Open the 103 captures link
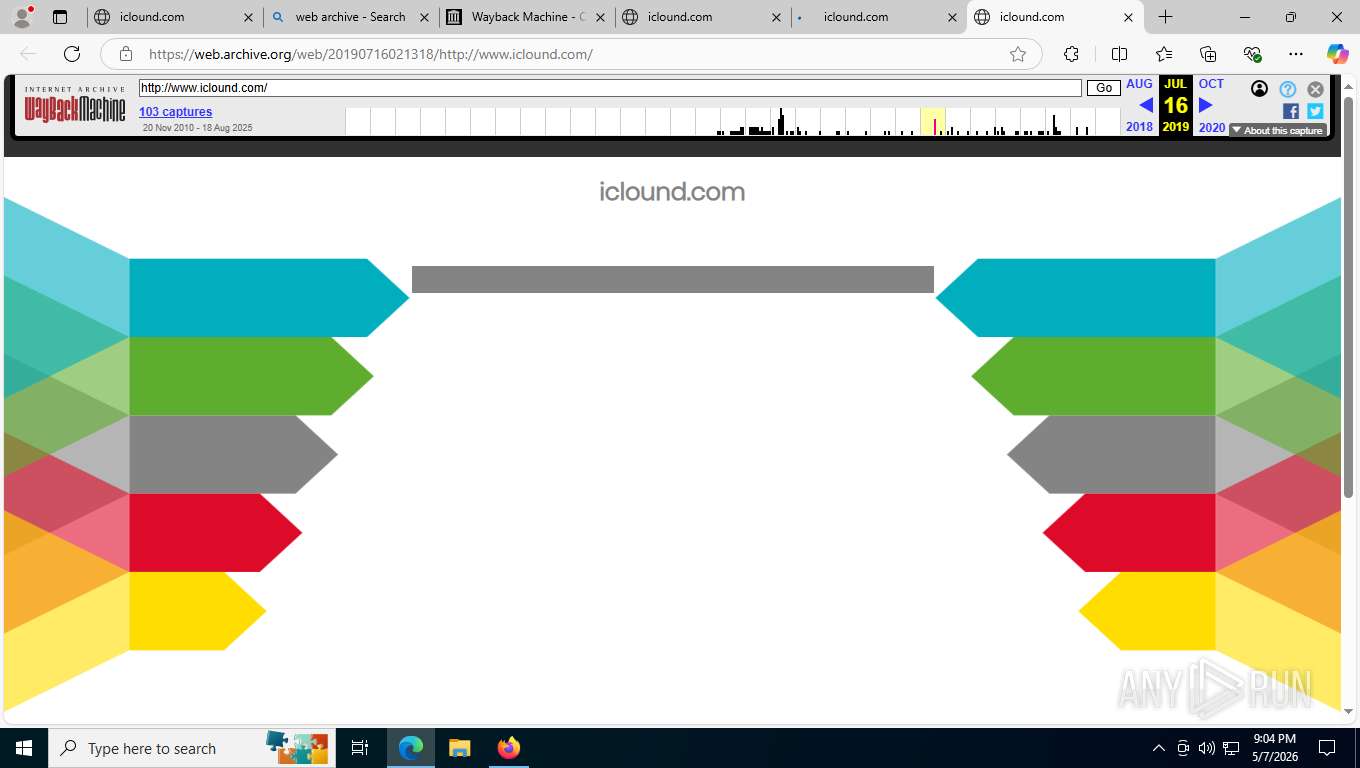The width and height of the screenshot is (1360, 768). pyautogui.click(x=176, y=112)
